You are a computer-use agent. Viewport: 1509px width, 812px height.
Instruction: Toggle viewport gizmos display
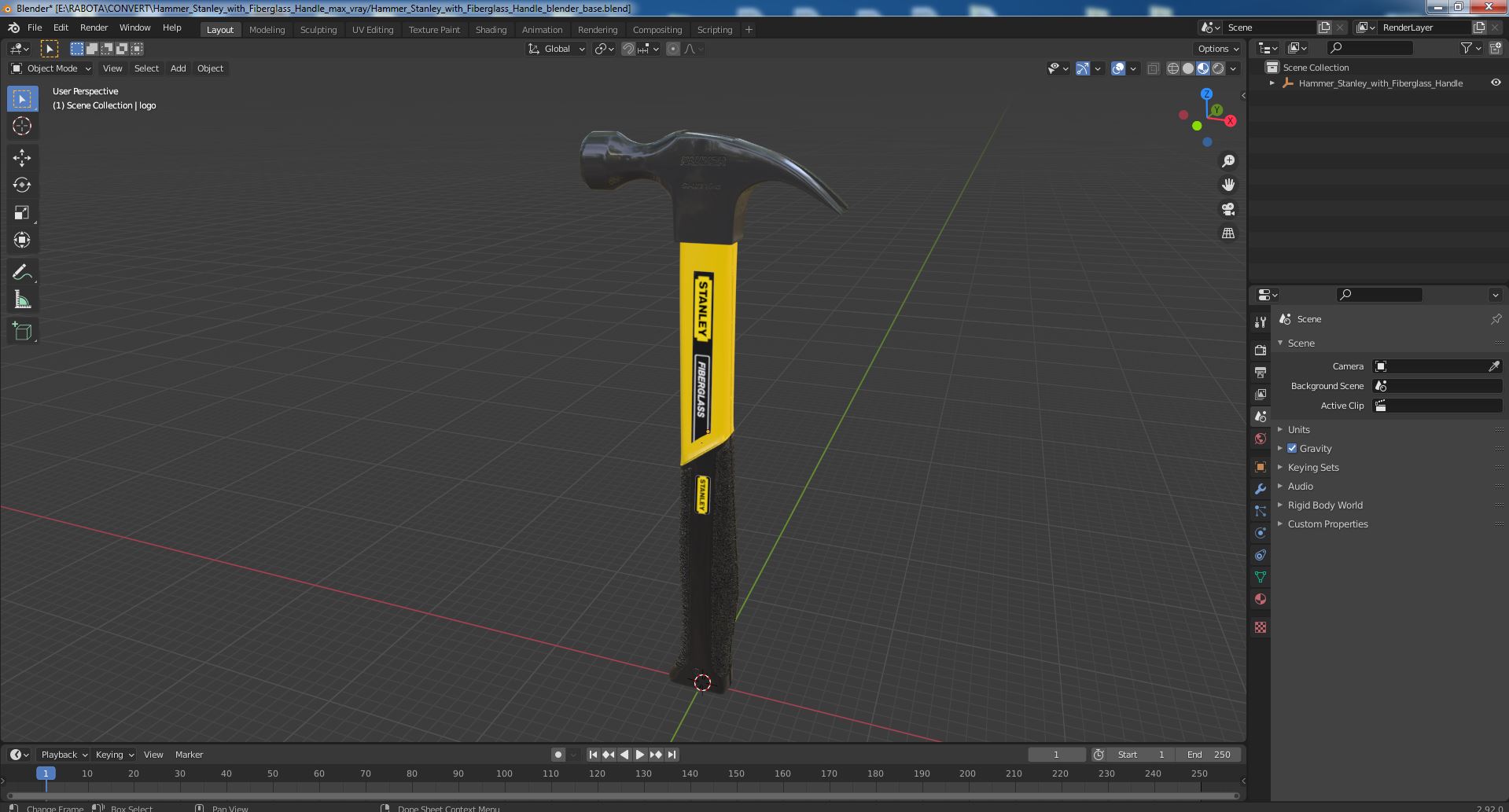click(1083, 69)
